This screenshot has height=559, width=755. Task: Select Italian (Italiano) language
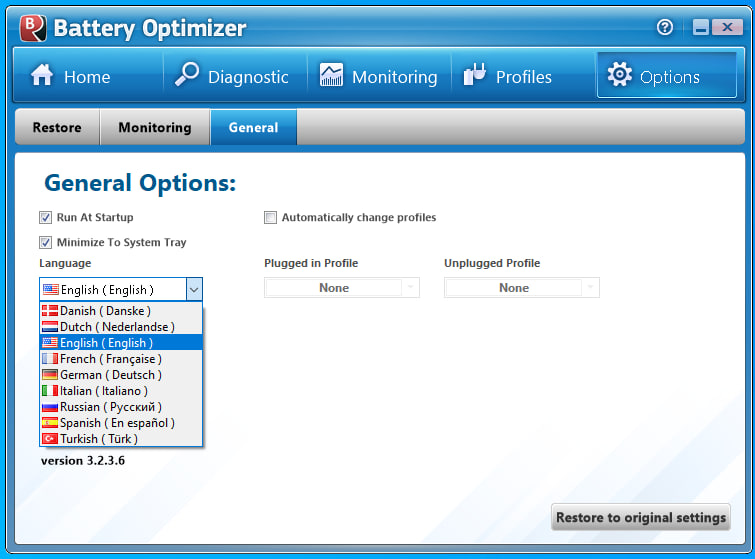pyautogui.click(x=121, y=390)
